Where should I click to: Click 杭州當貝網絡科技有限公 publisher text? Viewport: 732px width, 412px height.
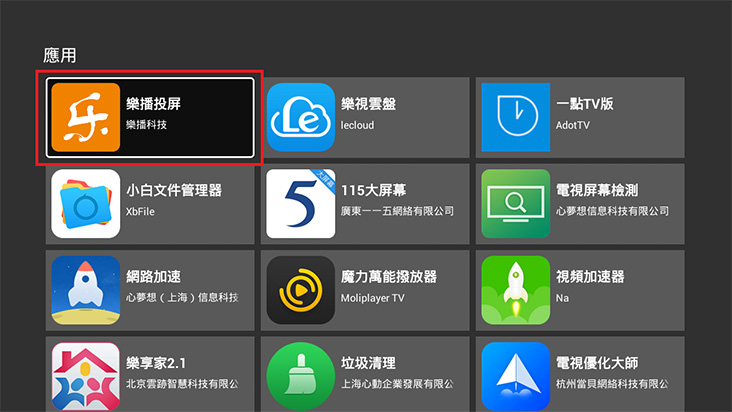[612, 384]
